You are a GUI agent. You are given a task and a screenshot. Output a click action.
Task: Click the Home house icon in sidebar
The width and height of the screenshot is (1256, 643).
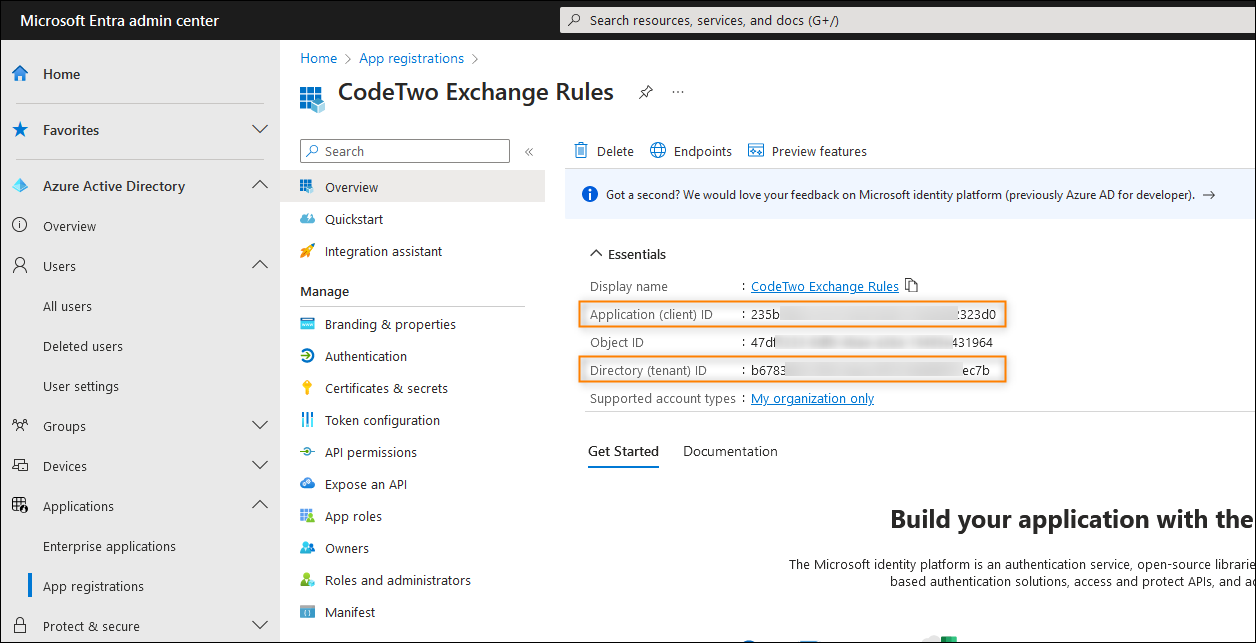coord(20,74)
